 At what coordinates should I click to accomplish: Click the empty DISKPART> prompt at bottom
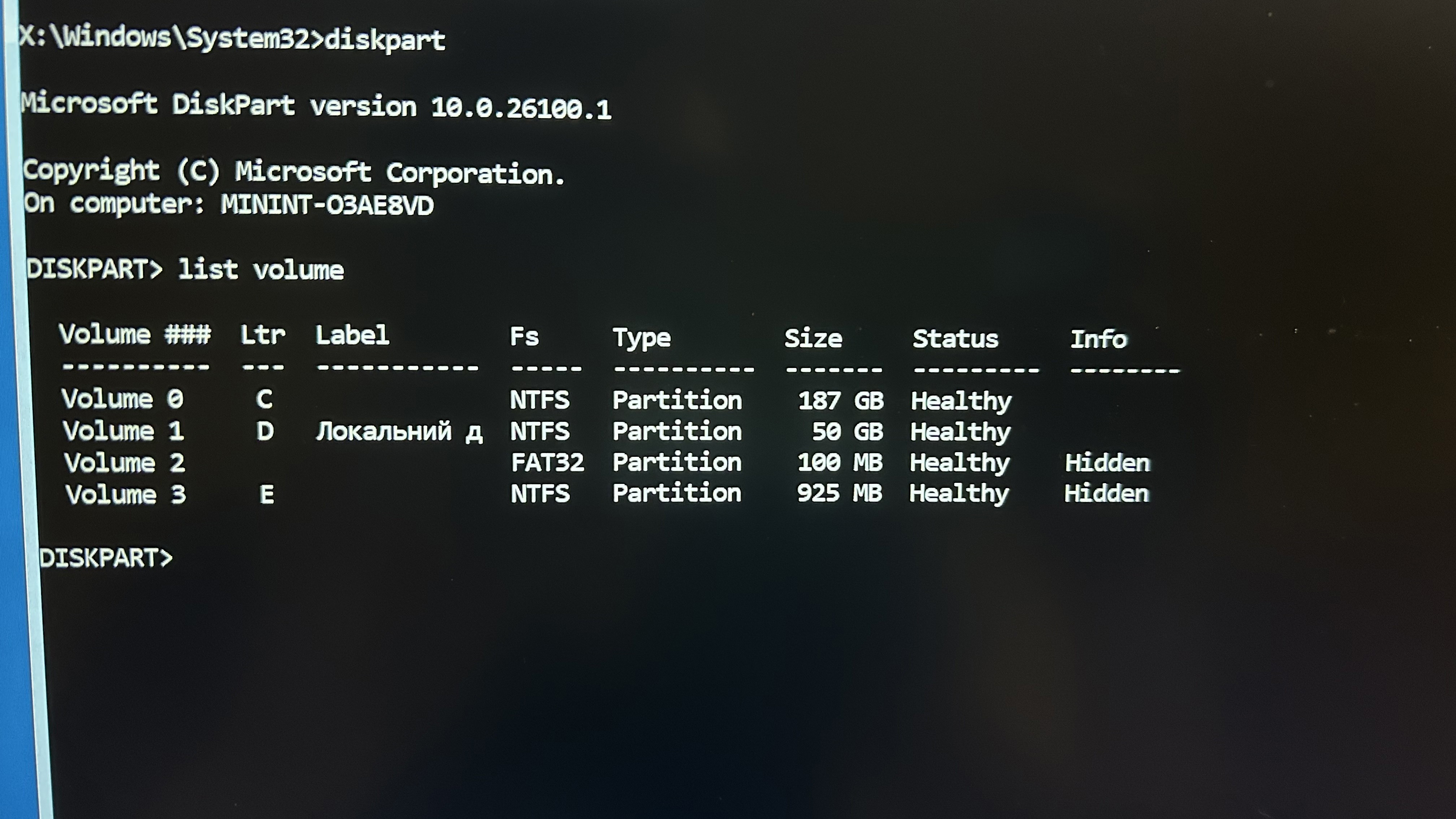point(106,558)
